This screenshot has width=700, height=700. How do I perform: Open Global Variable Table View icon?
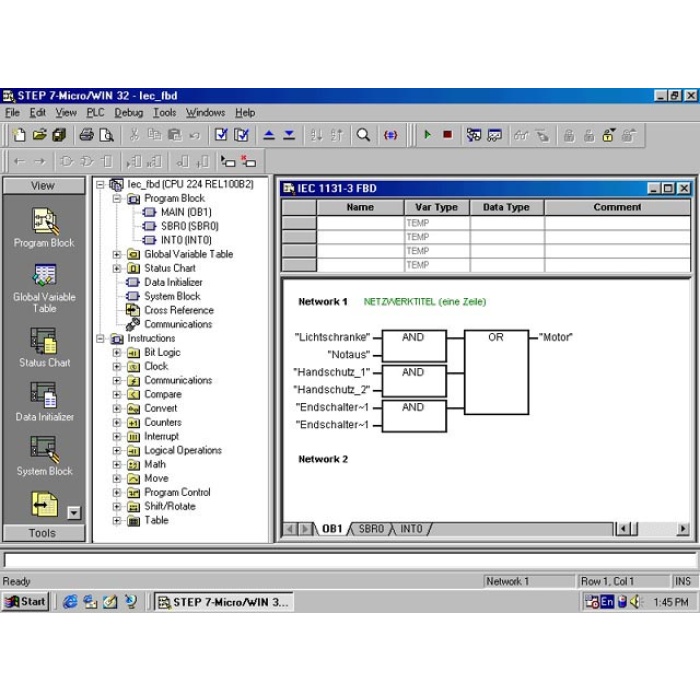[x=44, y=288]
